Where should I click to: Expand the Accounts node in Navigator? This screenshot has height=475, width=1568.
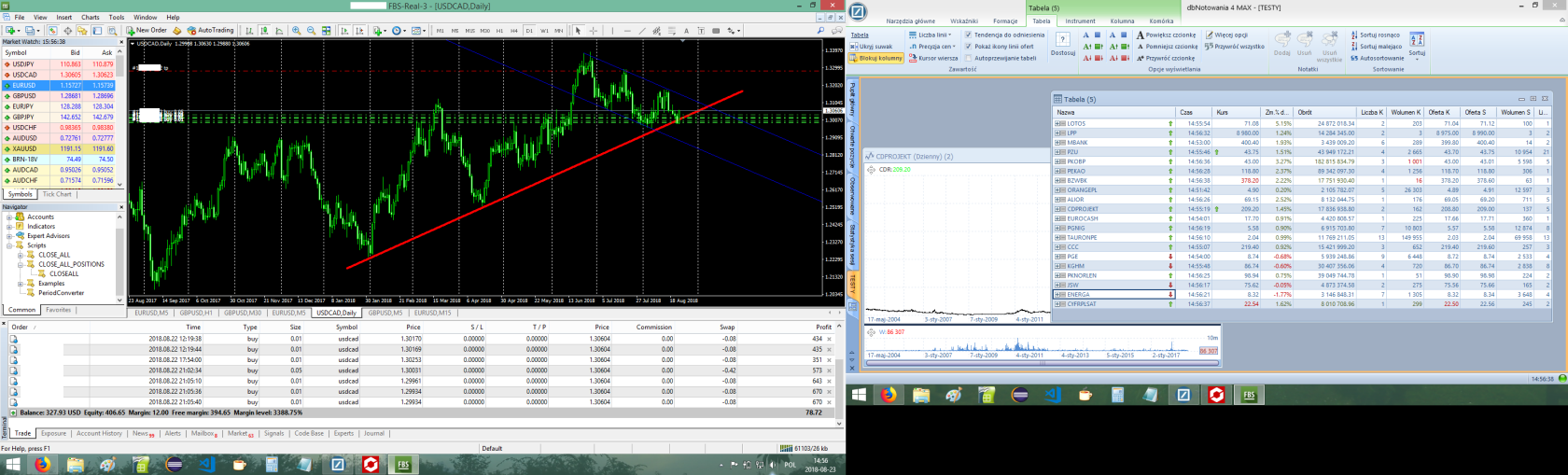pos(9,217)
